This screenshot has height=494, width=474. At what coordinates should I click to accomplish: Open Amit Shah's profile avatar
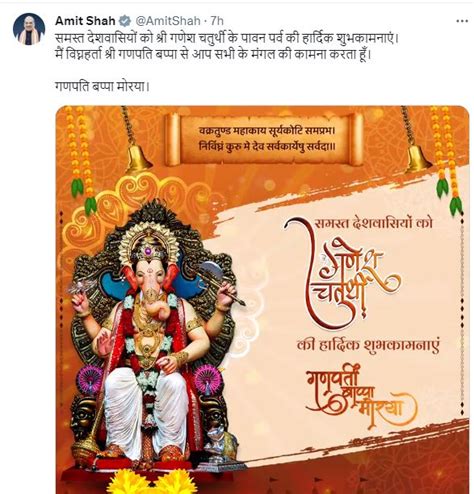point(29,29)
